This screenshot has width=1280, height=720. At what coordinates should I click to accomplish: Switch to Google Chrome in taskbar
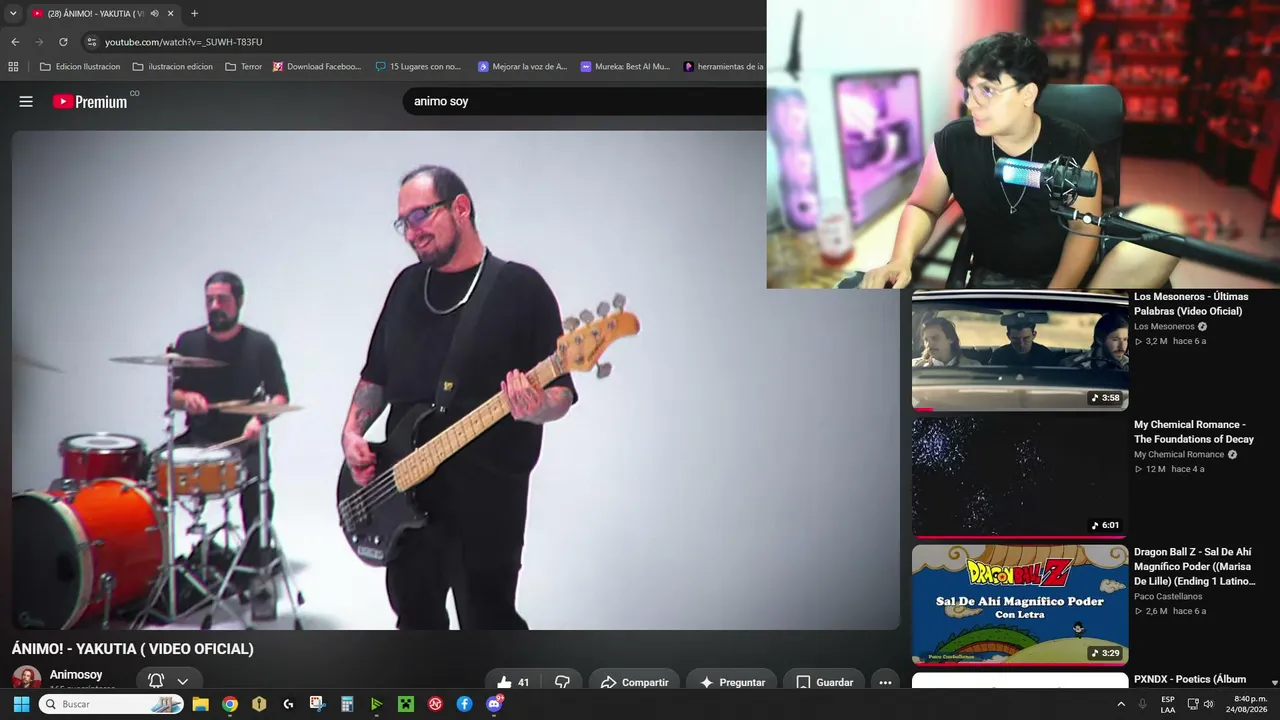pos(230,704)
